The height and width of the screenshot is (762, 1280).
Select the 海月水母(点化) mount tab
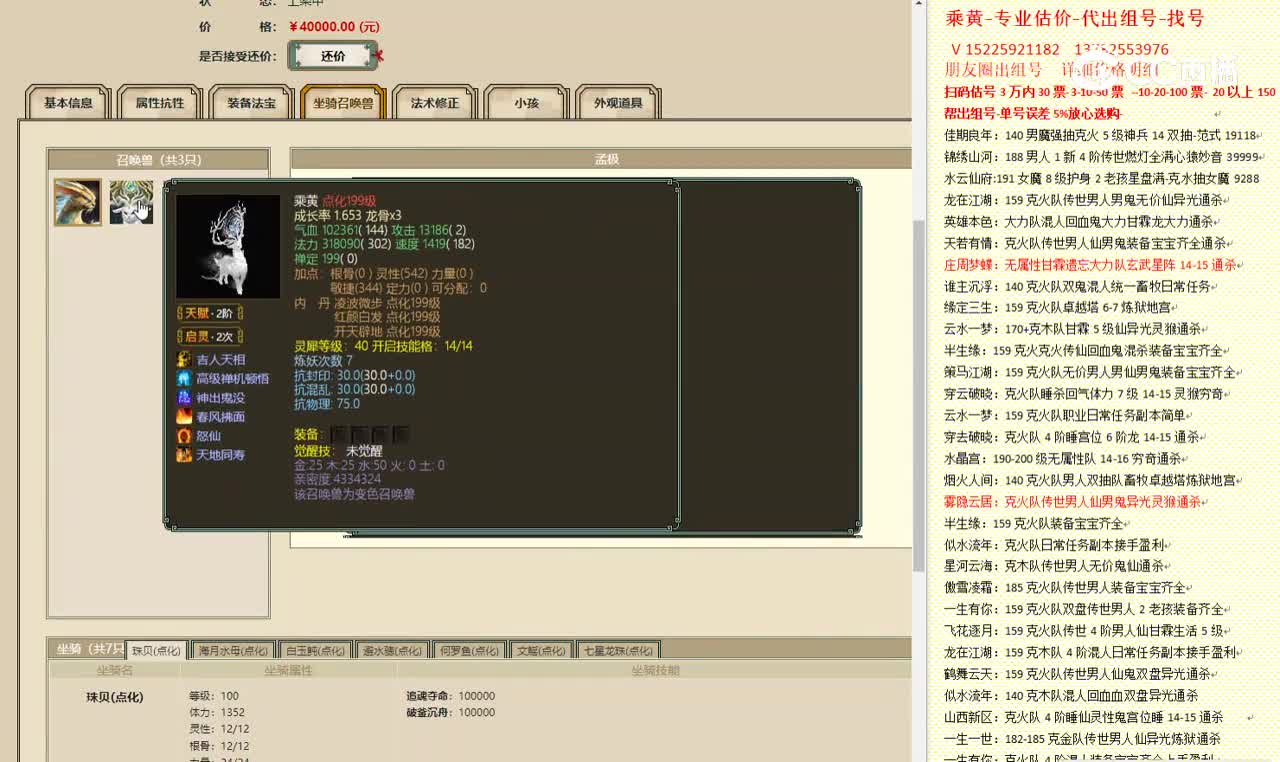(x=232, y=650)
